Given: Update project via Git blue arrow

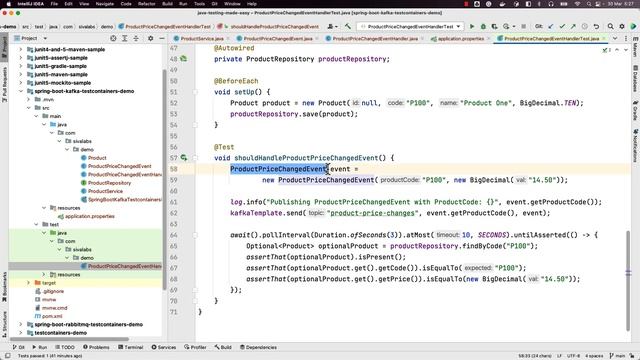Looking at the screenshot, I should click(551, 27).
